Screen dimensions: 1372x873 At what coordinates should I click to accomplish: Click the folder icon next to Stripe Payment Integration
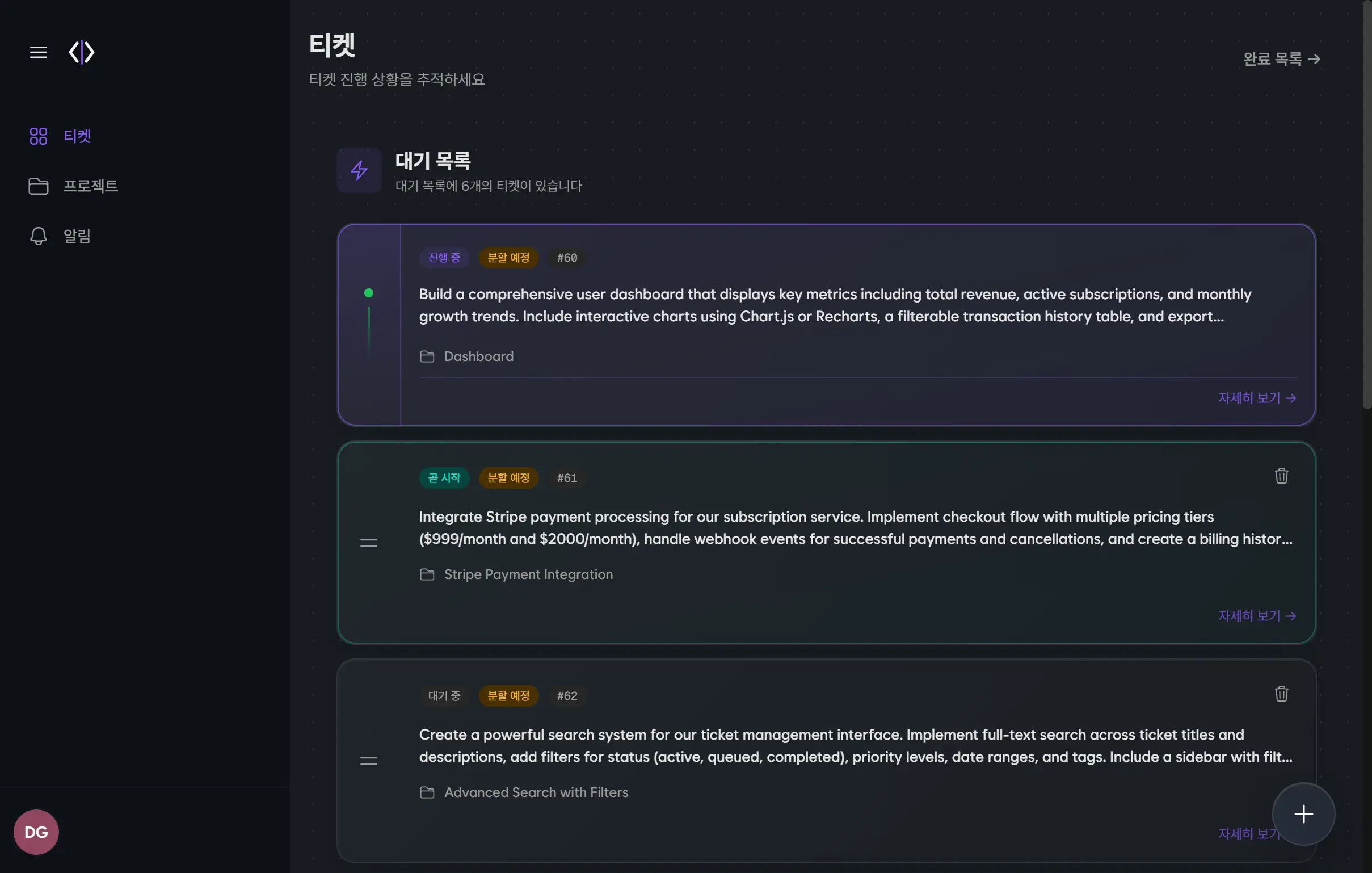[427, 574]
